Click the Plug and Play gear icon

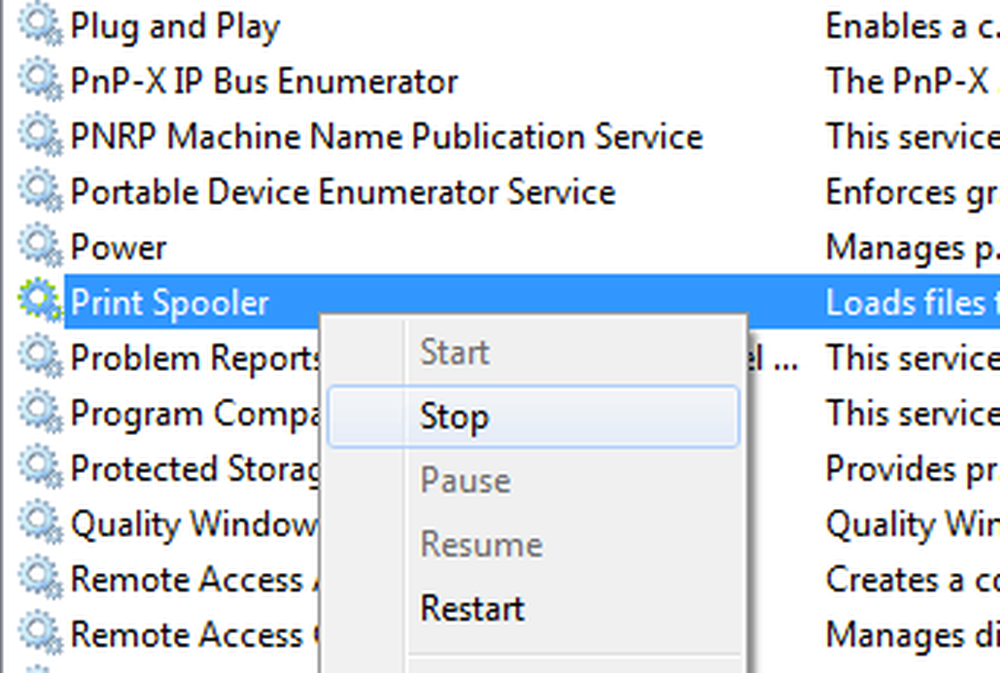tap(41, 26)
